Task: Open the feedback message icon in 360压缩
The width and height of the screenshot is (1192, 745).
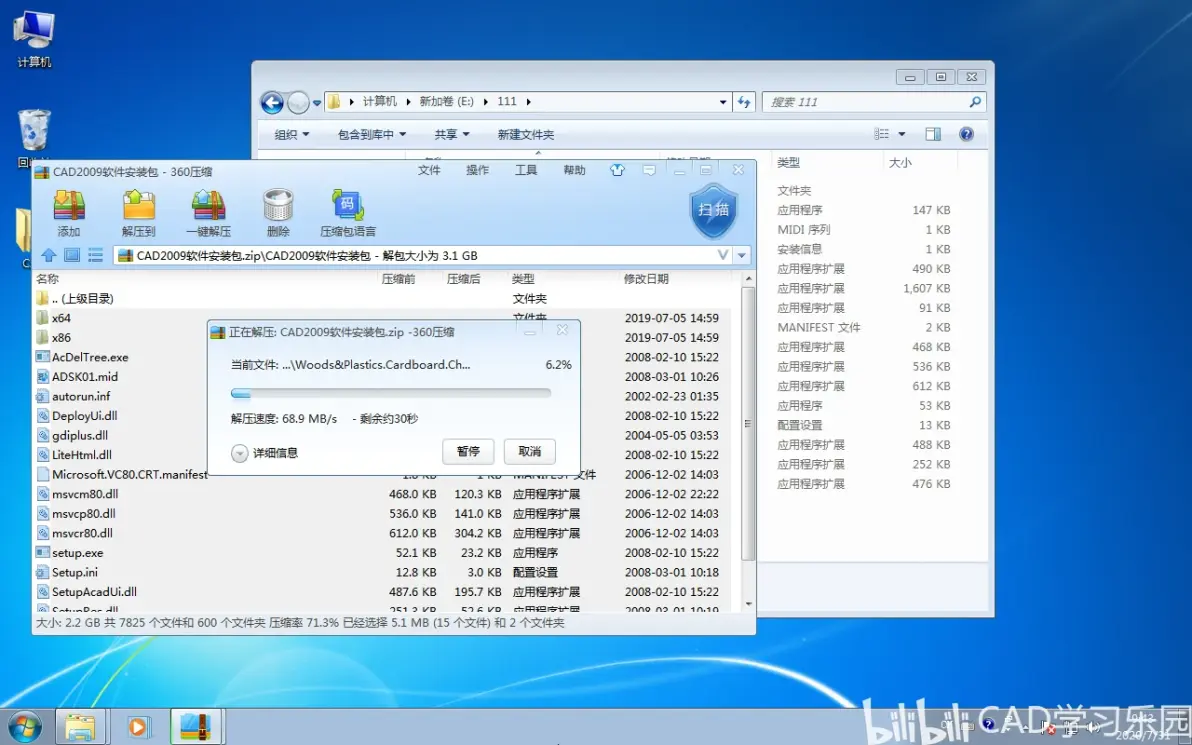Action: pos(648,170)
